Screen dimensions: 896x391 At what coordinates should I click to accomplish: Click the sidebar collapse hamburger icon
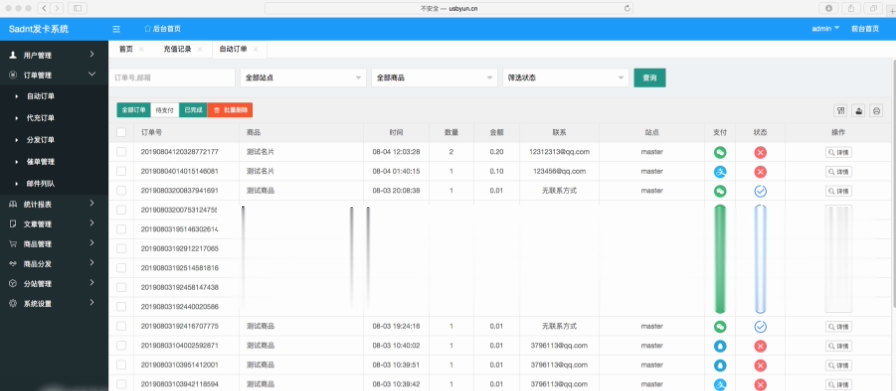click(x=116, y=29)
